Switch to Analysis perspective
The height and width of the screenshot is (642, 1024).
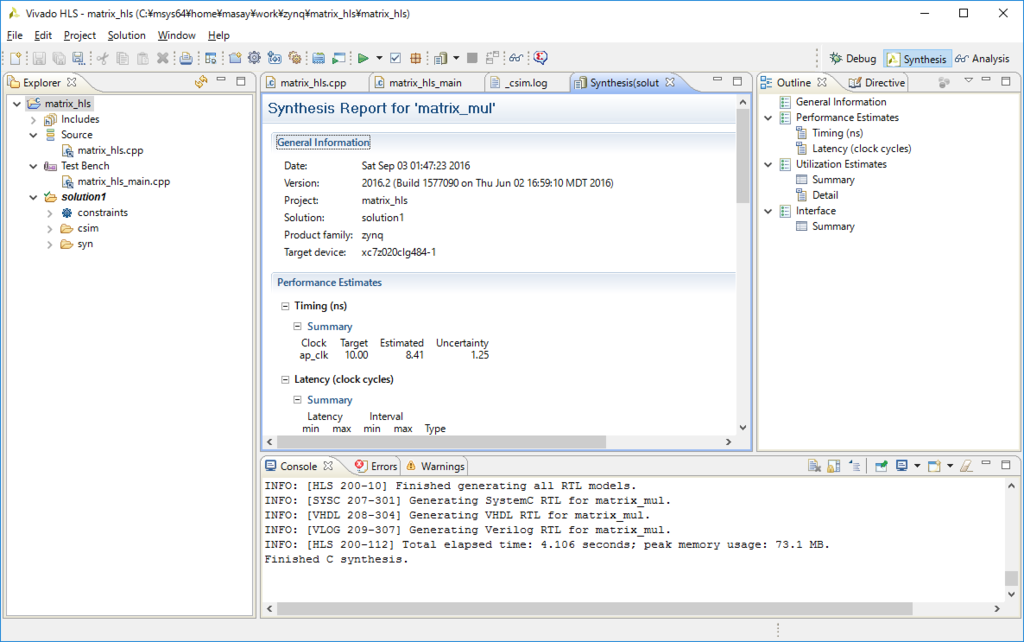point(982,59)
